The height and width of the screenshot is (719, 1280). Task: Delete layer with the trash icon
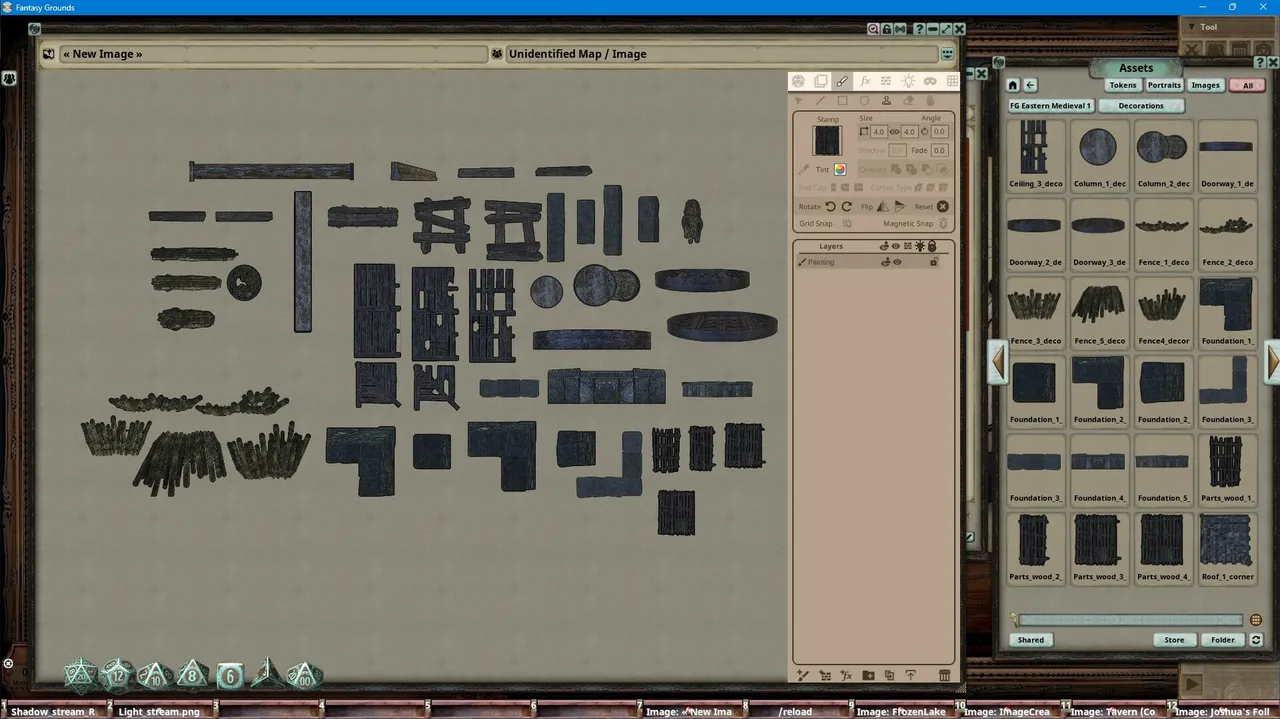click(944, 676)
